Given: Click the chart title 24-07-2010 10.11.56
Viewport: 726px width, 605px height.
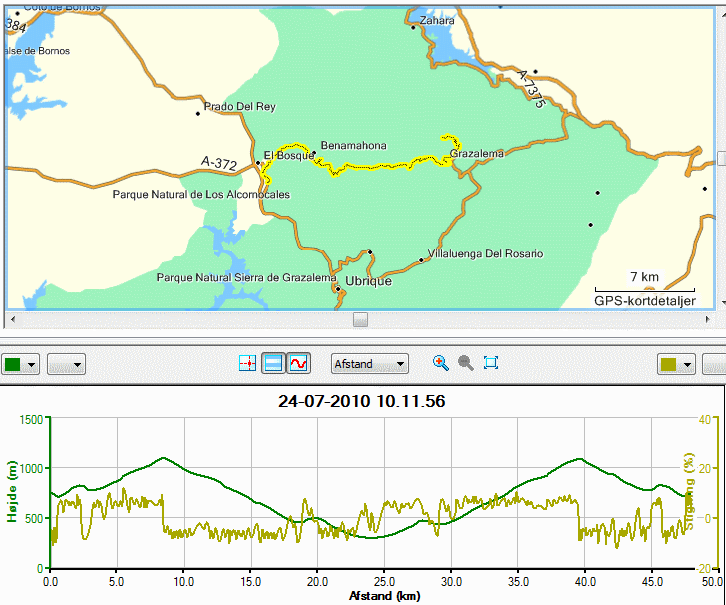Looking at the screenshot, I should pyautogui.click(x=362, y=401).
